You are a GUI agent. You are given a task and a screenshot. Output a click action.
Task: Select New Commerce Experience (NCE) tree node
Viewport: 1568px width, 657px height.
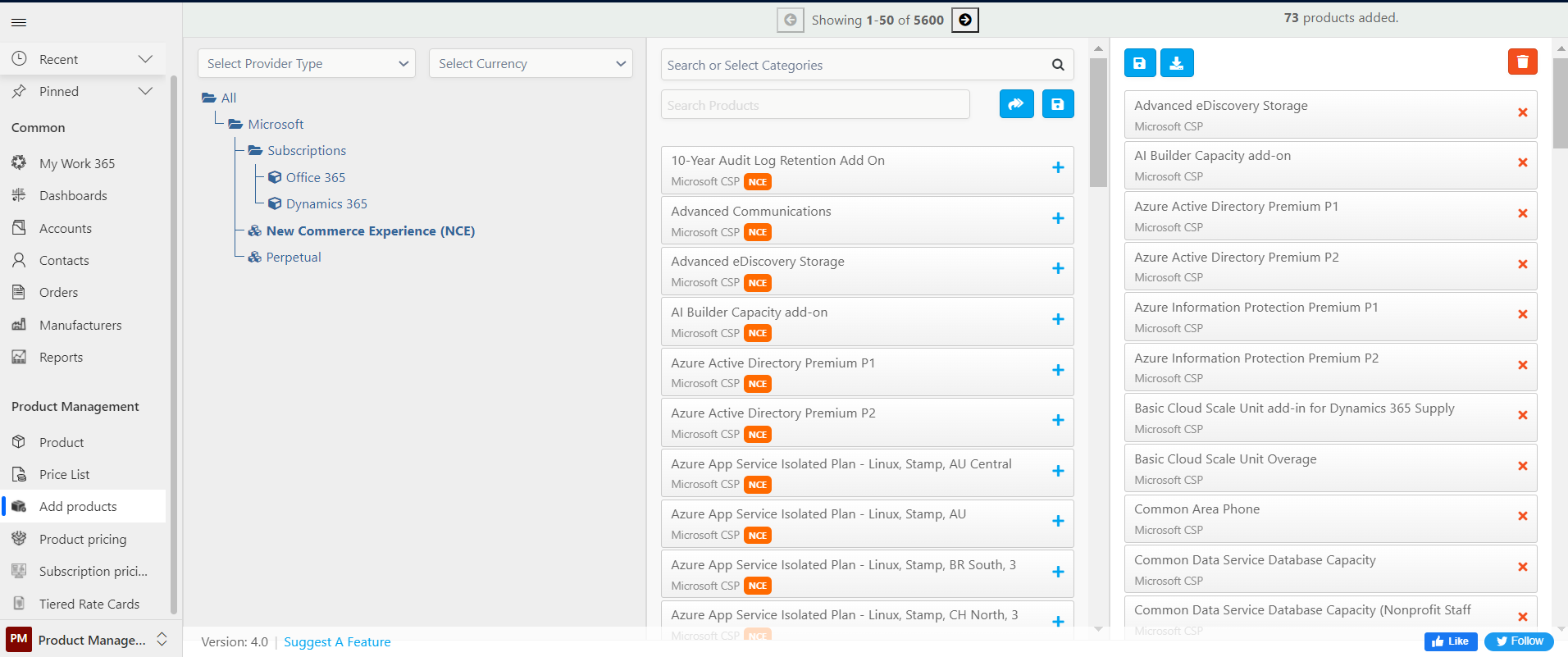(371, 230)
